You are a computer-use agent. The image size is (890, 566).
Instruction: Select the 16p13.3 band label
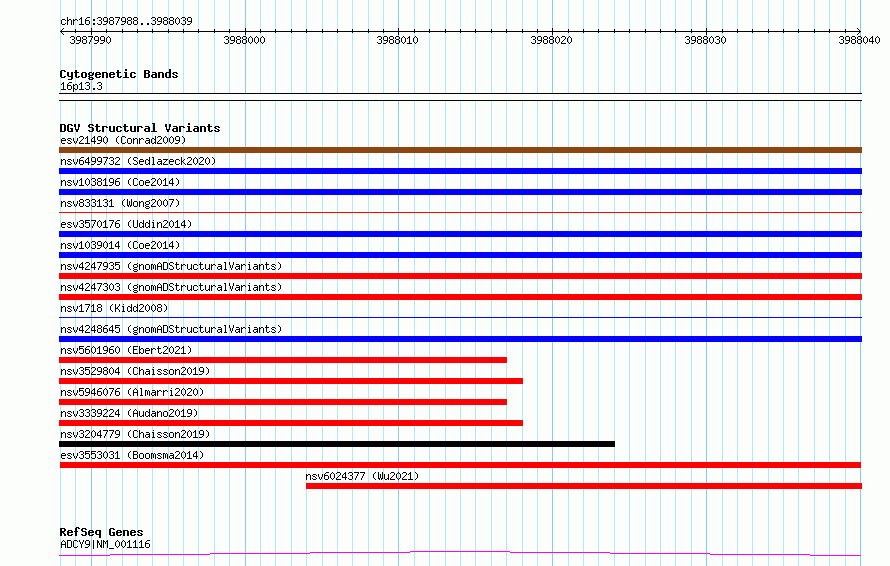coord(81,86)
